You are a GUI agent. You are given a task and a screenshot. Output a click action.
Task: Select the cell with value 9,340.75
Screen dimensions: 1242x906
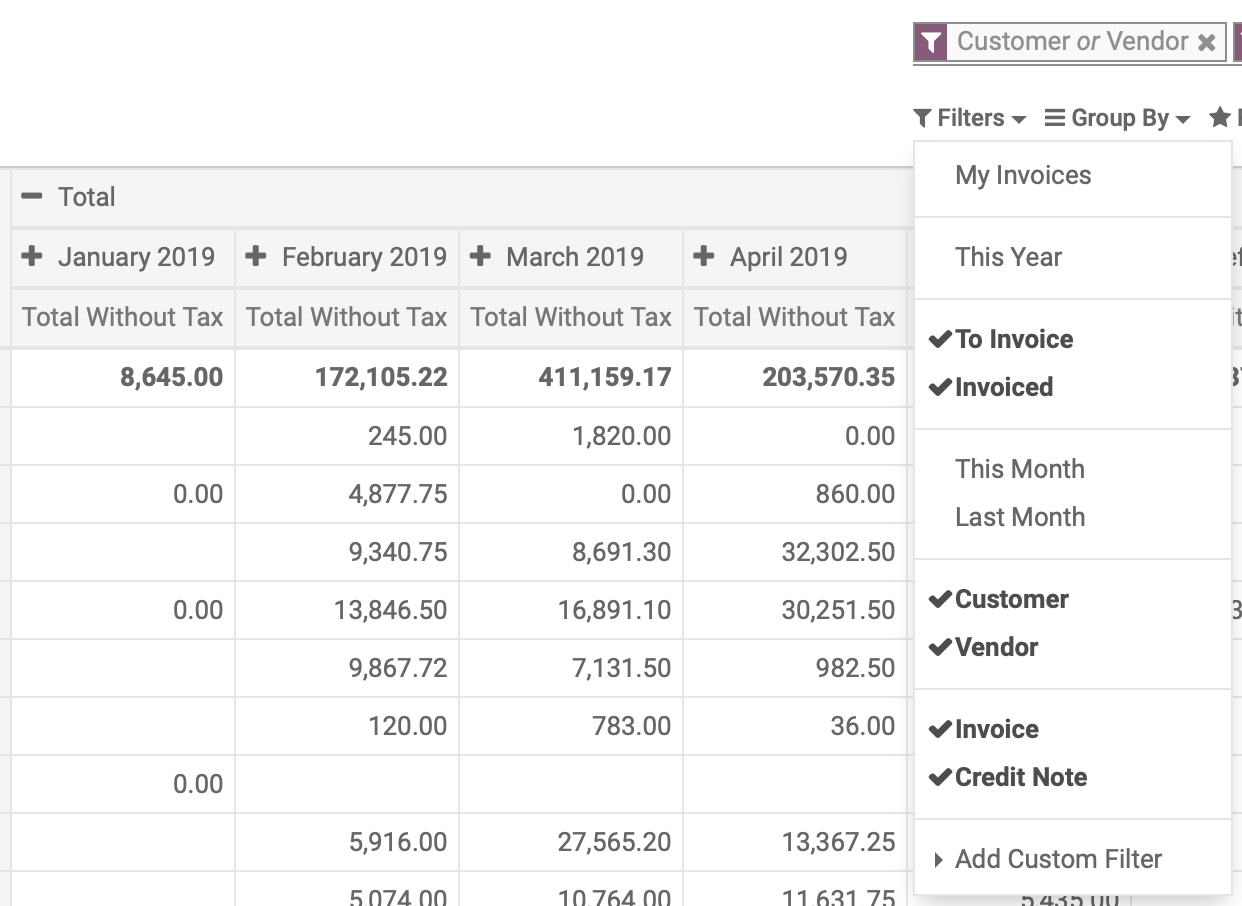coord(347,552)
